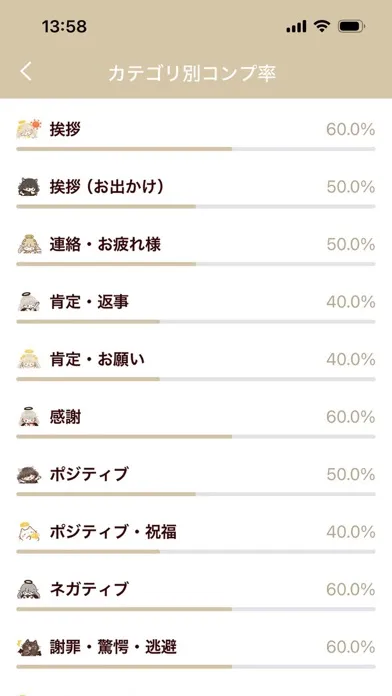Tap the 肯定・返事 character icon
The width and height of the screenshot is (392, 696).
point(29,302)
